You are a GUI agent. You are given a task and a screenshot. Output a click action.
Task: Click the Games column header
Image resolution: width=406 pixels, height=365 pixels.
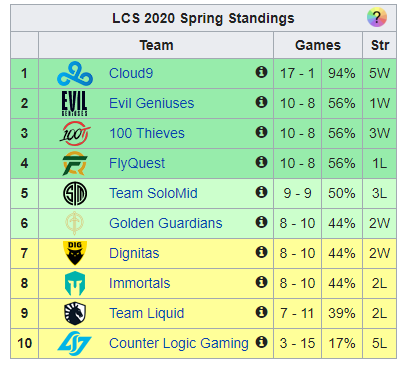318,45
